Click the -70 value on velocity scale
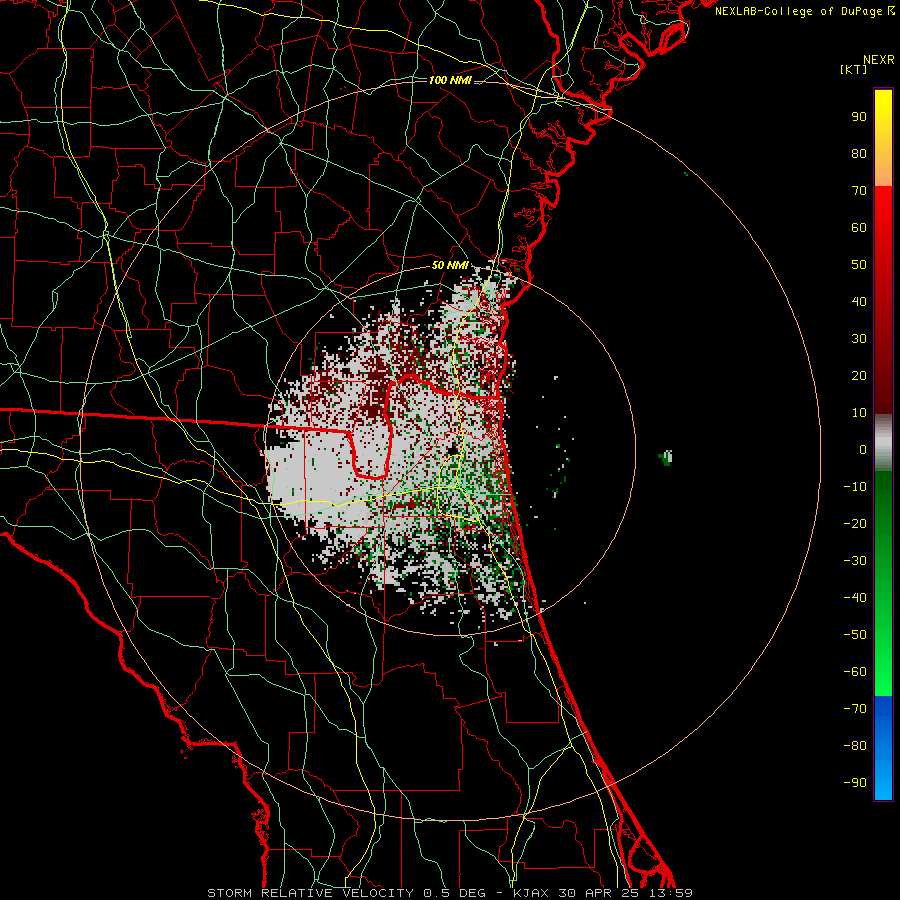The width and height of the screenshot is (900, 900). click(x=855, y=709)
